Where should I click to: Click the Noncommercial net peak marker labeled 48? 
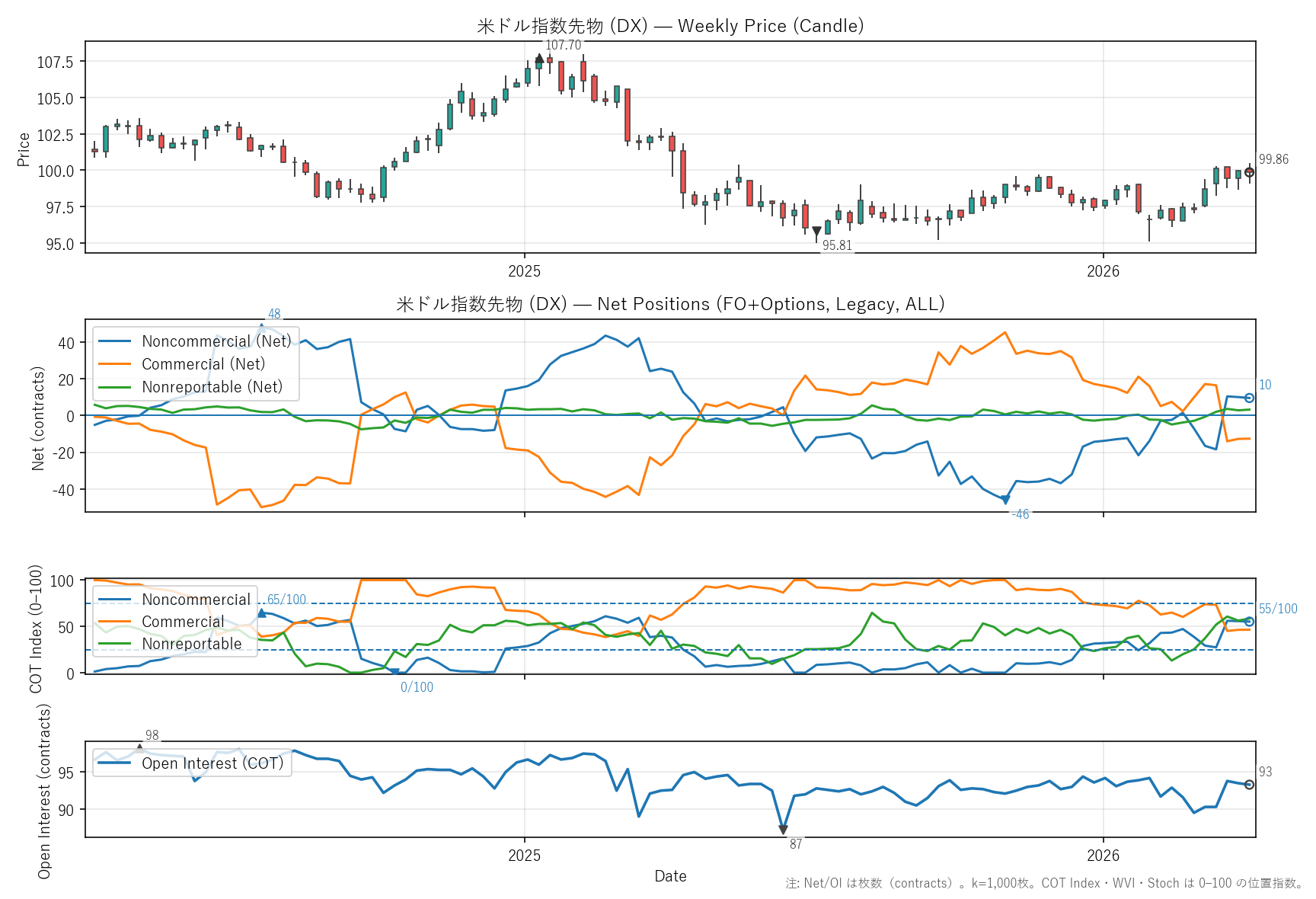tap(261, 328)
